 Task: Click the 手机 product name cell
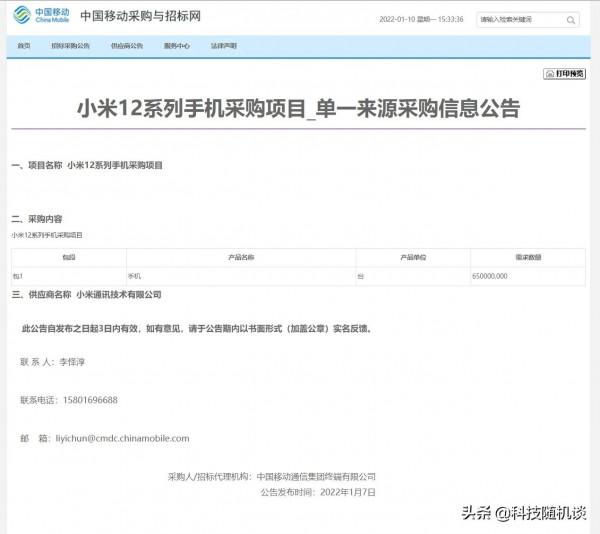click(x=241, y=276)
